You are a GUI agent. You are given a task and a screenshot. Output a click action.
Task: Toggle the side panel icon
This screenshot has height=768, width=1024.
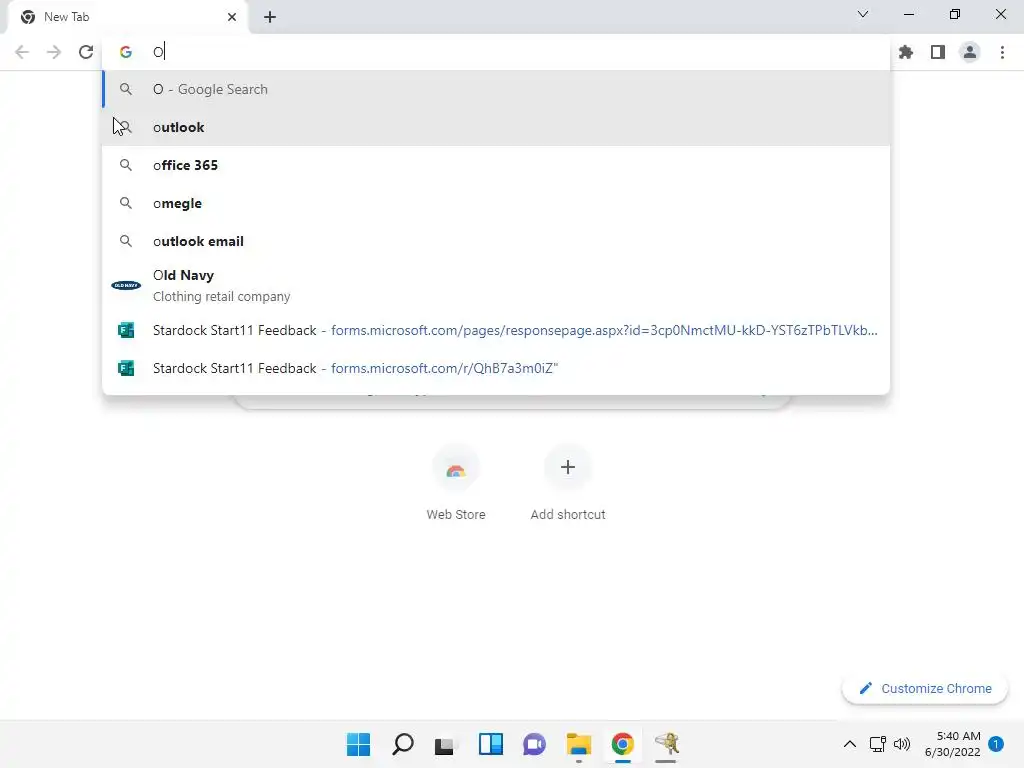click(938, 52)
